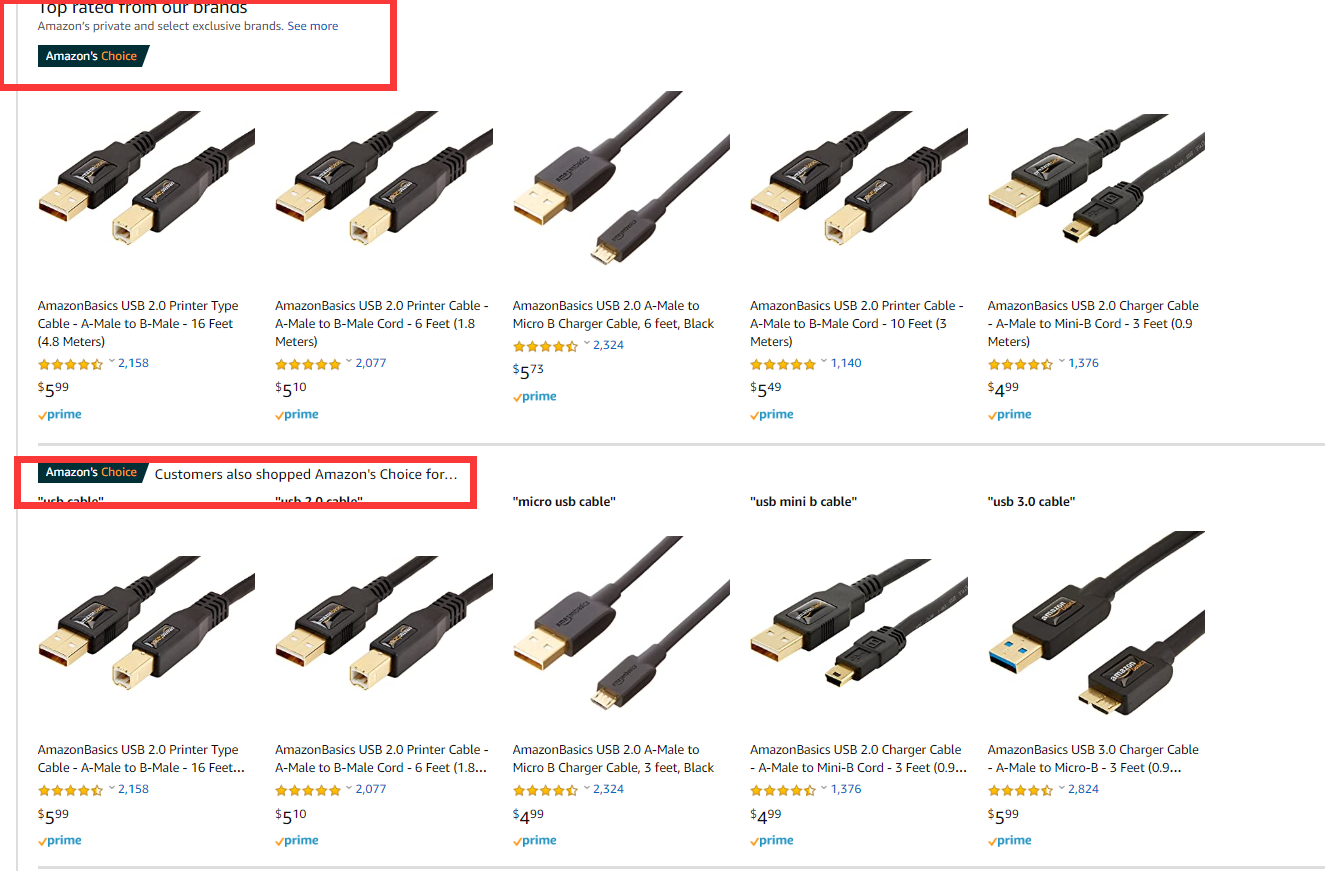The height and width of the screenshot is (871, 1325).
Task: Click the Prime logo below the $5.49 price
Action: pos(772,415)
